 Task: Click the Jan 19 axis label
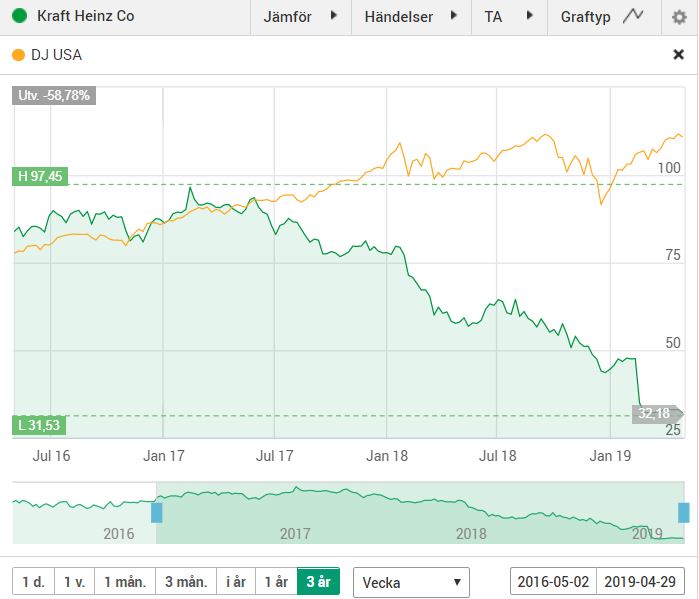click(610, 455)
